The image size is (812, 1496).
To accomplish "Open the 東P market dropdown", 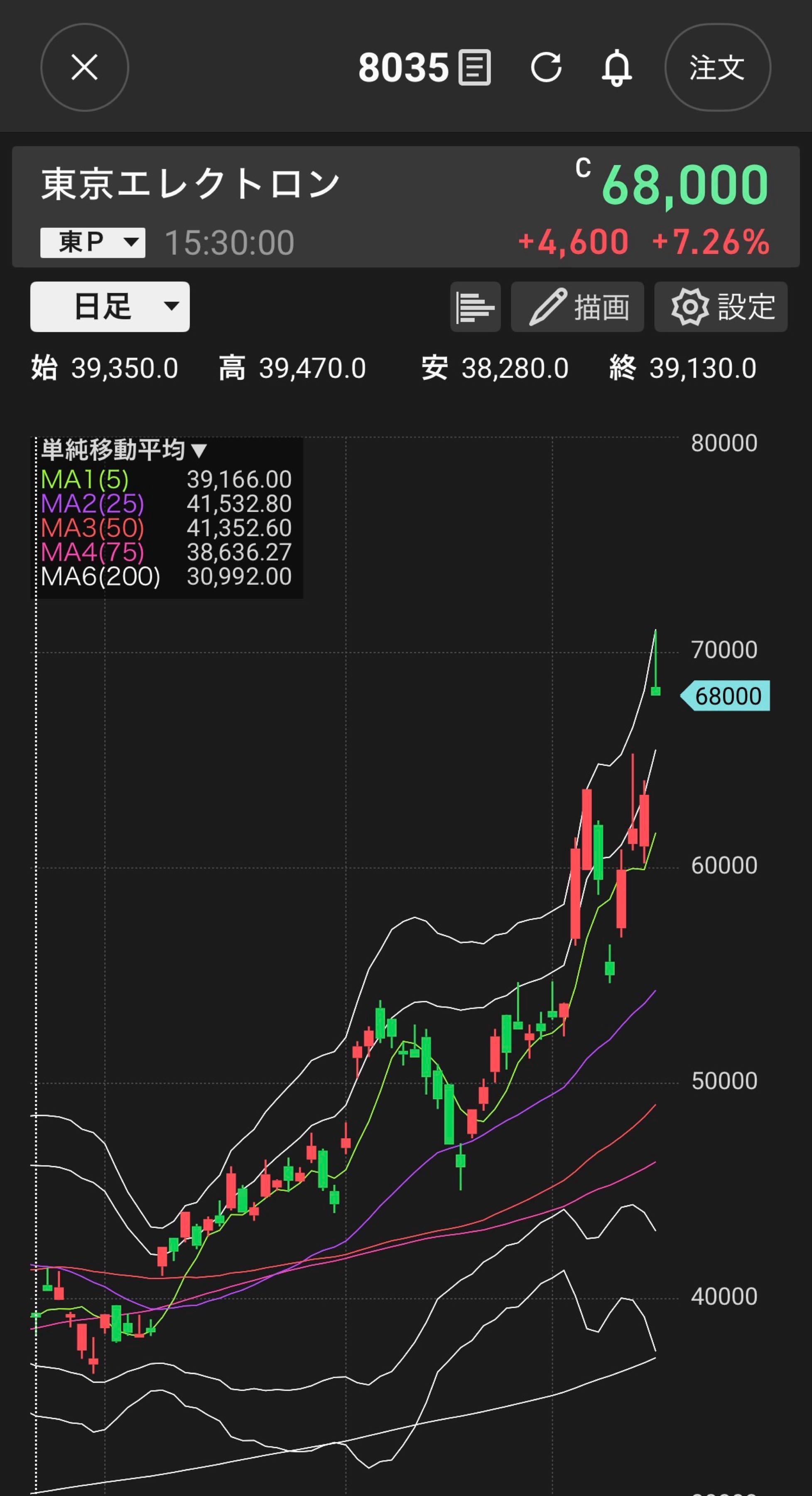I will pyautogui.click(x=93, y=242).
